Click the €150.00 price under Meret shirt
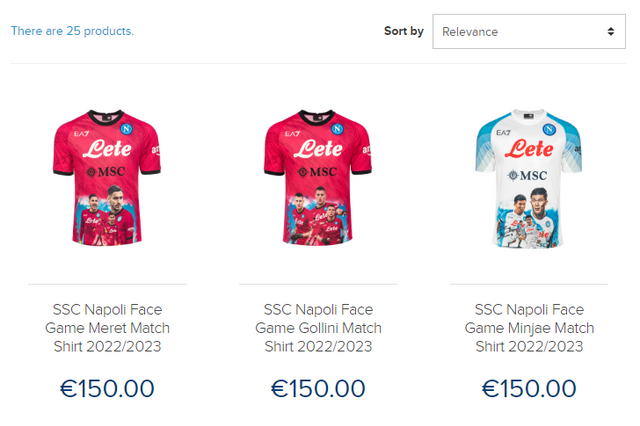The width and height of the screenshot is (640, 426). pos(107,388)
